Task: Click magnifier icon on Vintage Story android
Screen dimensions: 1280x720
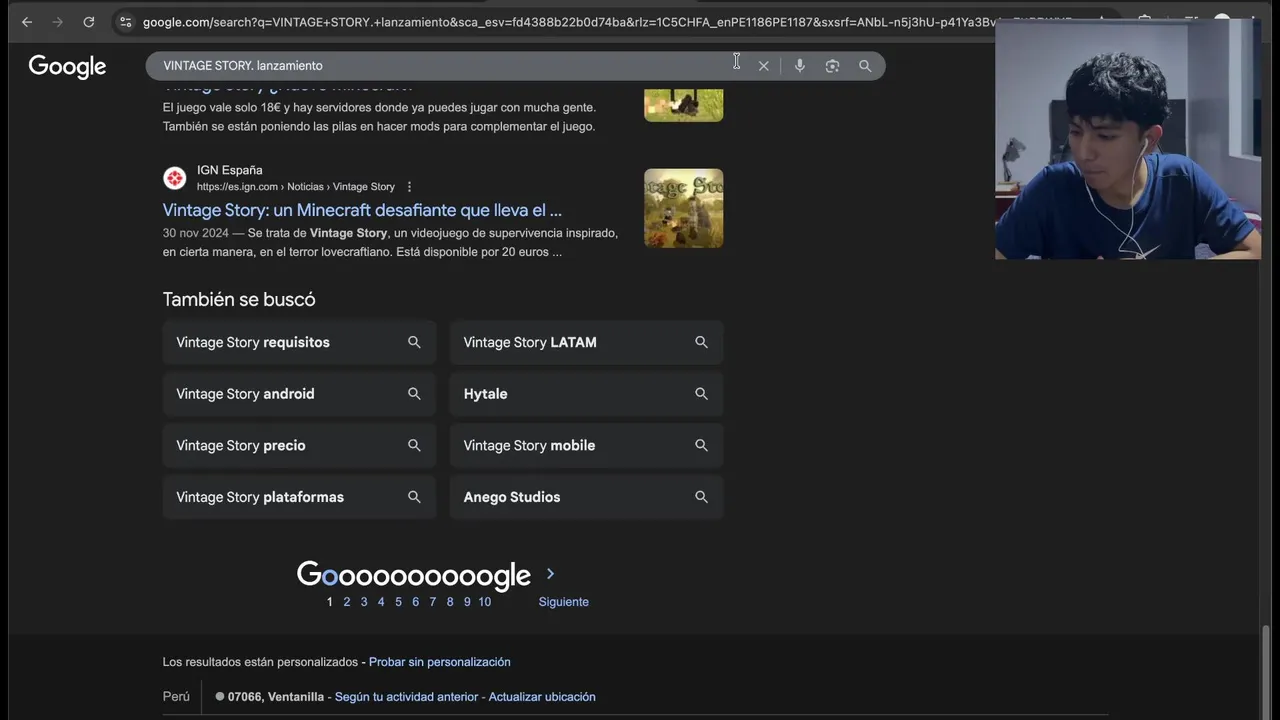Action: click(414, 394)
